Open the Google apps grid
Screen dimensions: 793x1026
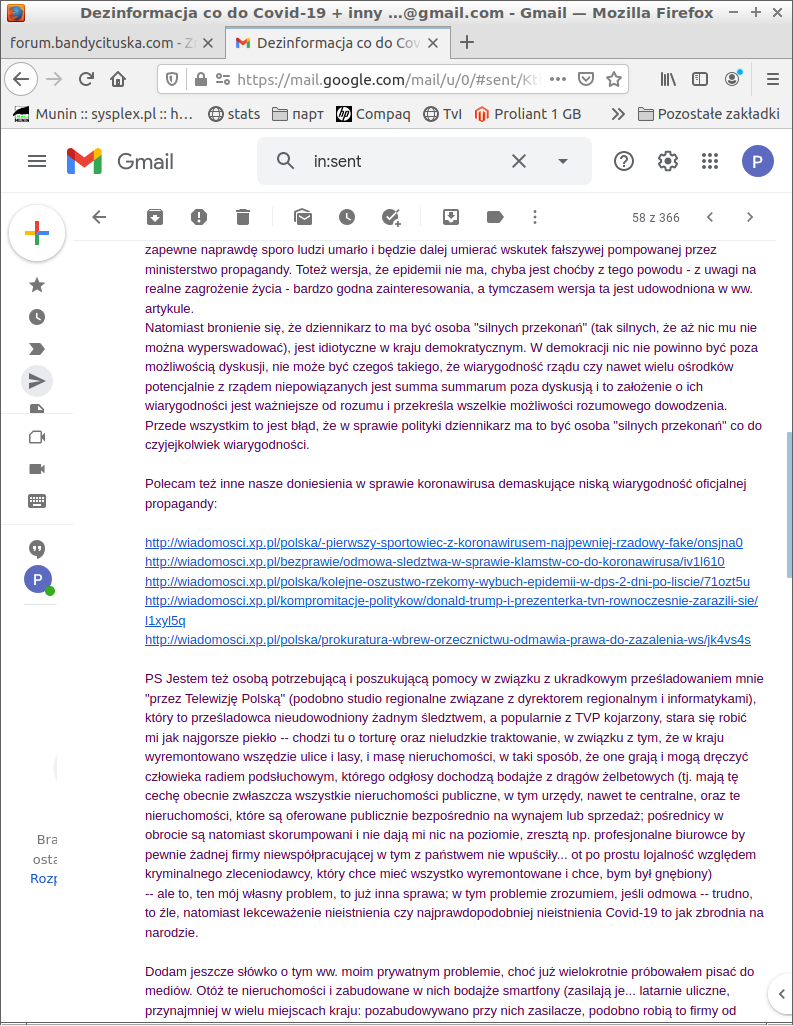coord(710,161)
